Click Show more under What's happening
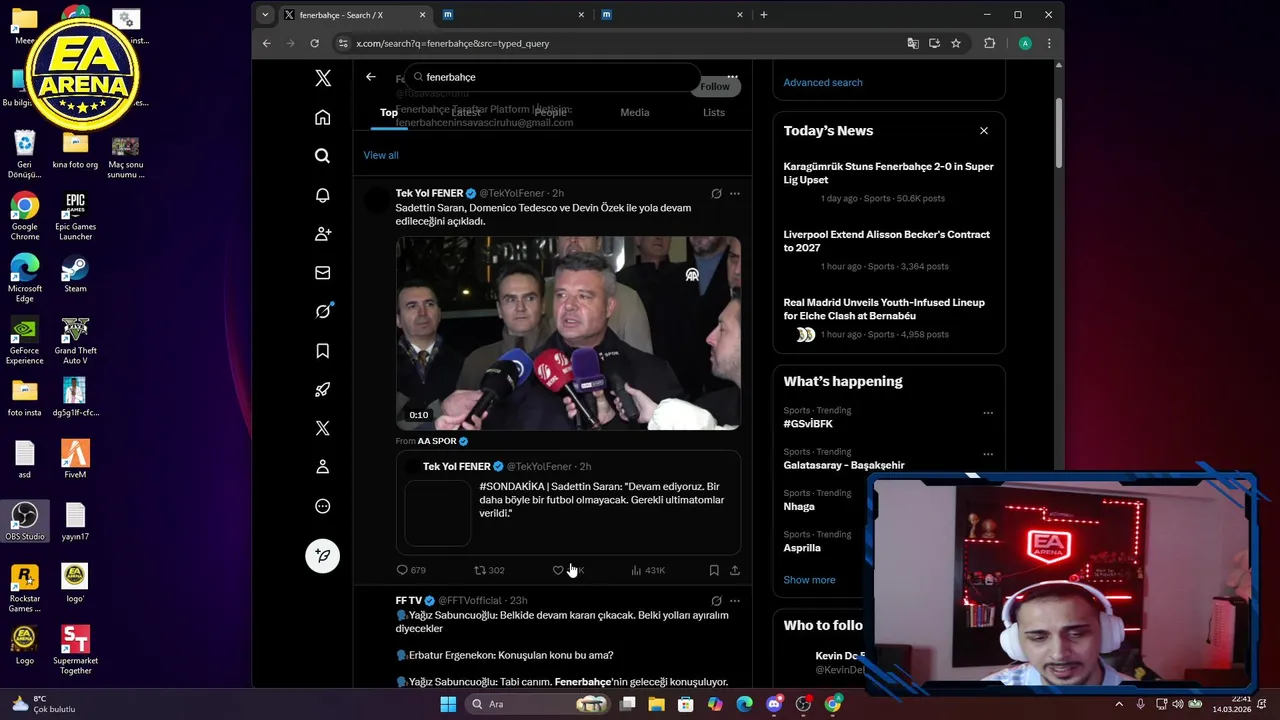 pos(809,580)
